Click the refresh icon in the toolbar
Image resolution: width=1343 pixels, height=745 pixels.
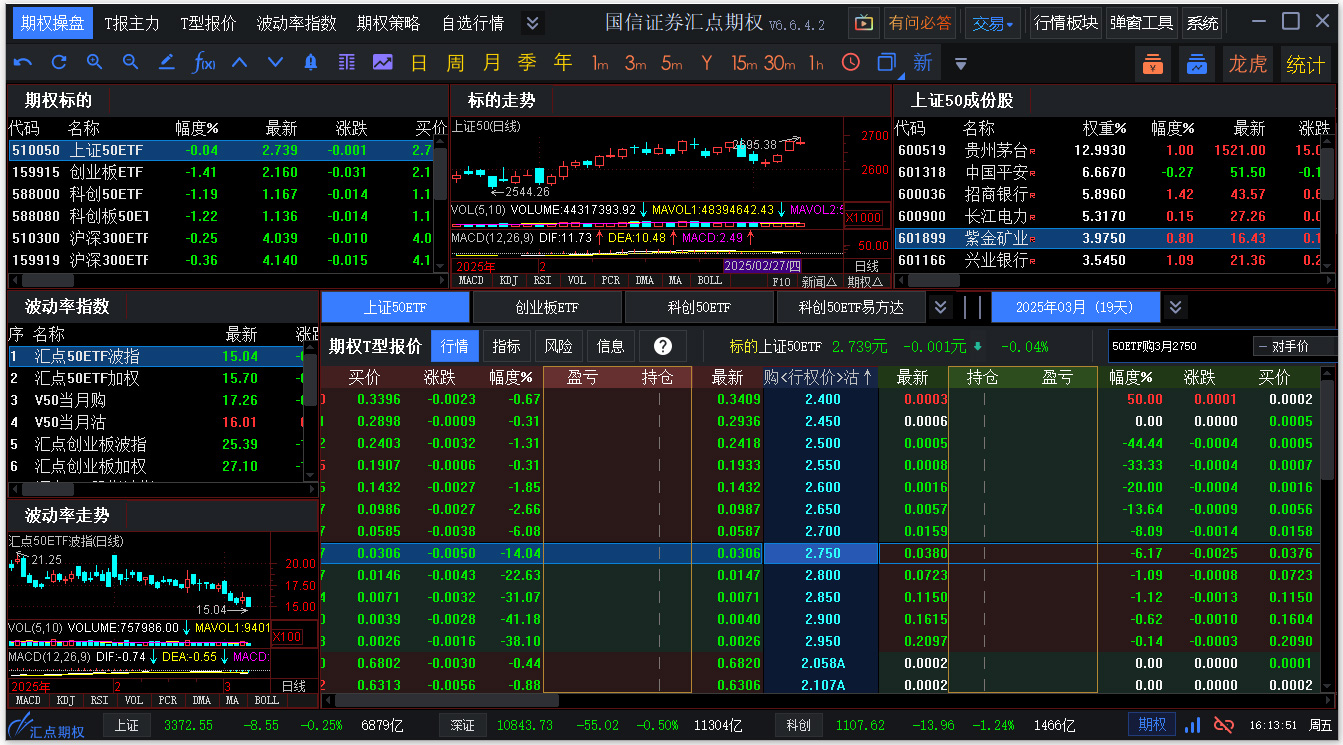click(x=59, y=63)
